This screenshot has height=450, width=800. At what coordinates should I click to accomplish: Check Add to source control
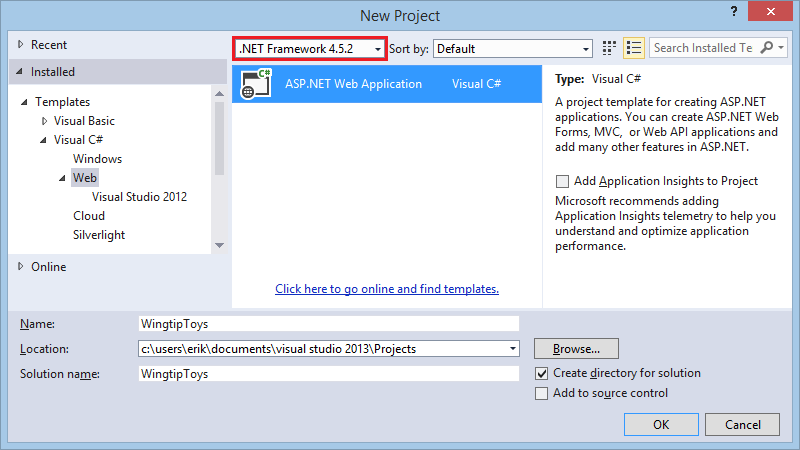click(541, 393)
